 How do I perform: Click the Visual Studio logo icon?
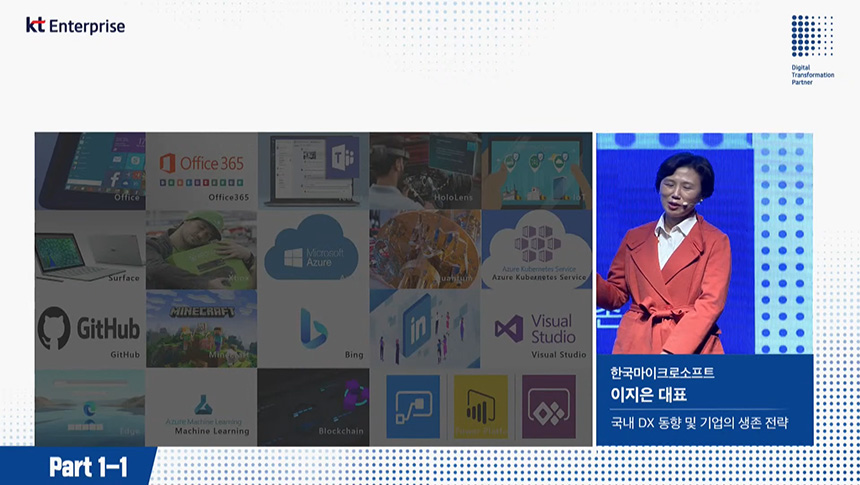[x=509, y=328]
